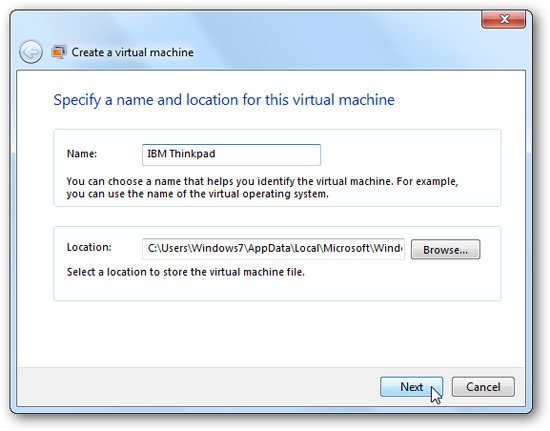Open the Browse... folder picker

445,249
